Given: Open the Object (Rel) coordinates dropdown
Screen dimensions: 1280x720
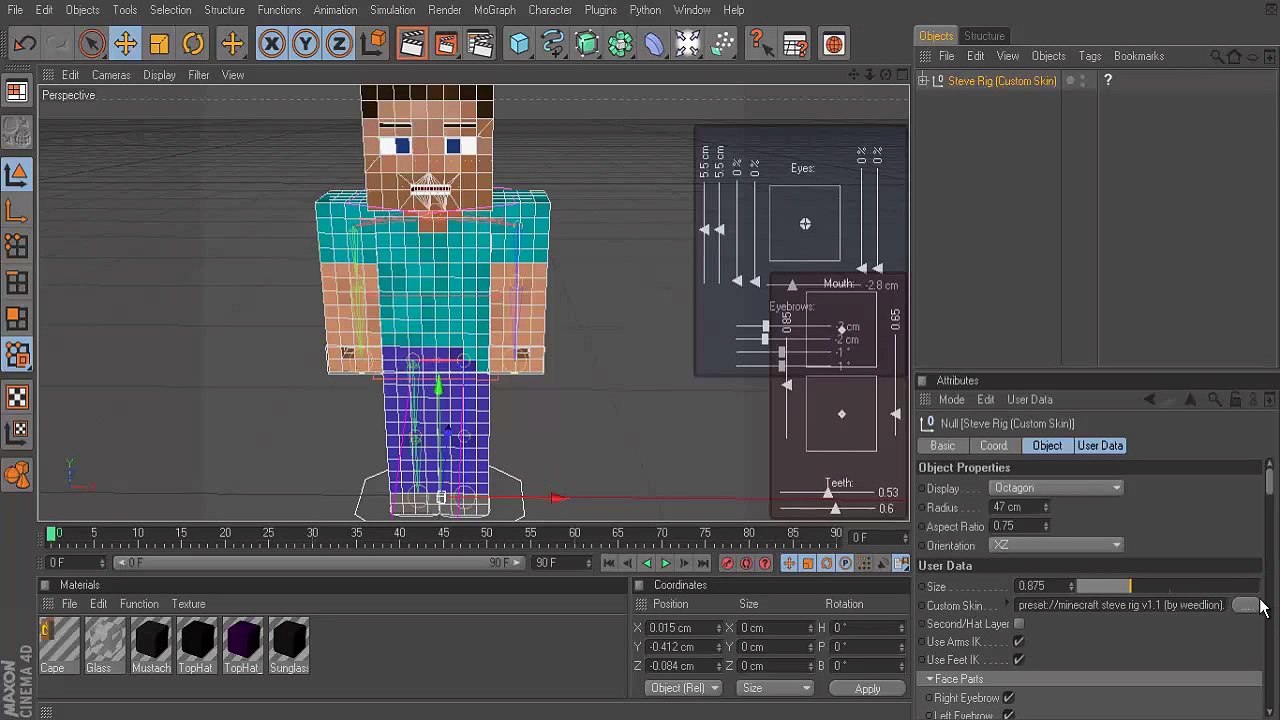Looking at the screenshot, I should [x=684, y=688].
